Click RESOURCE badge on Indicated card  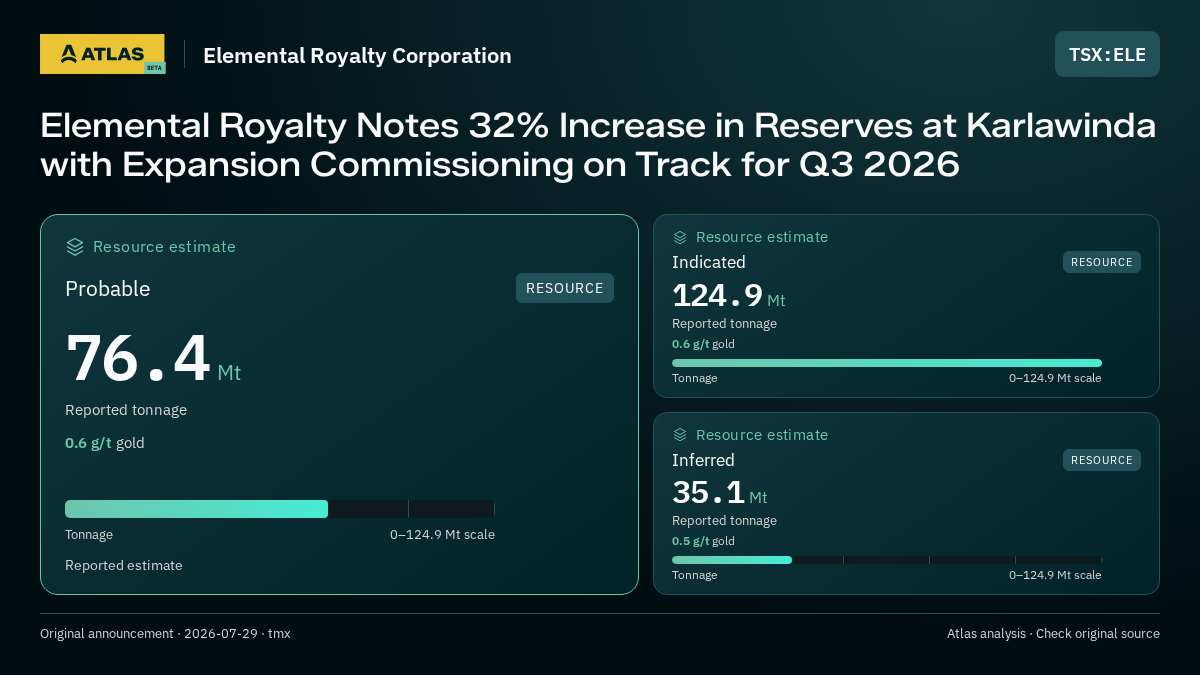(1102, 262)
